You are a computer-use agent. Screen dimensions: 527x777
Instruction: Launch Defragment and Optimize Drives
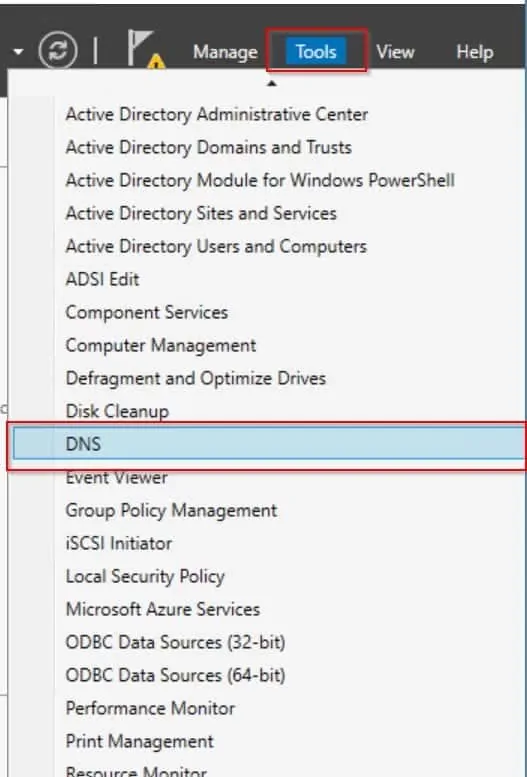click(x=196, y=379)
